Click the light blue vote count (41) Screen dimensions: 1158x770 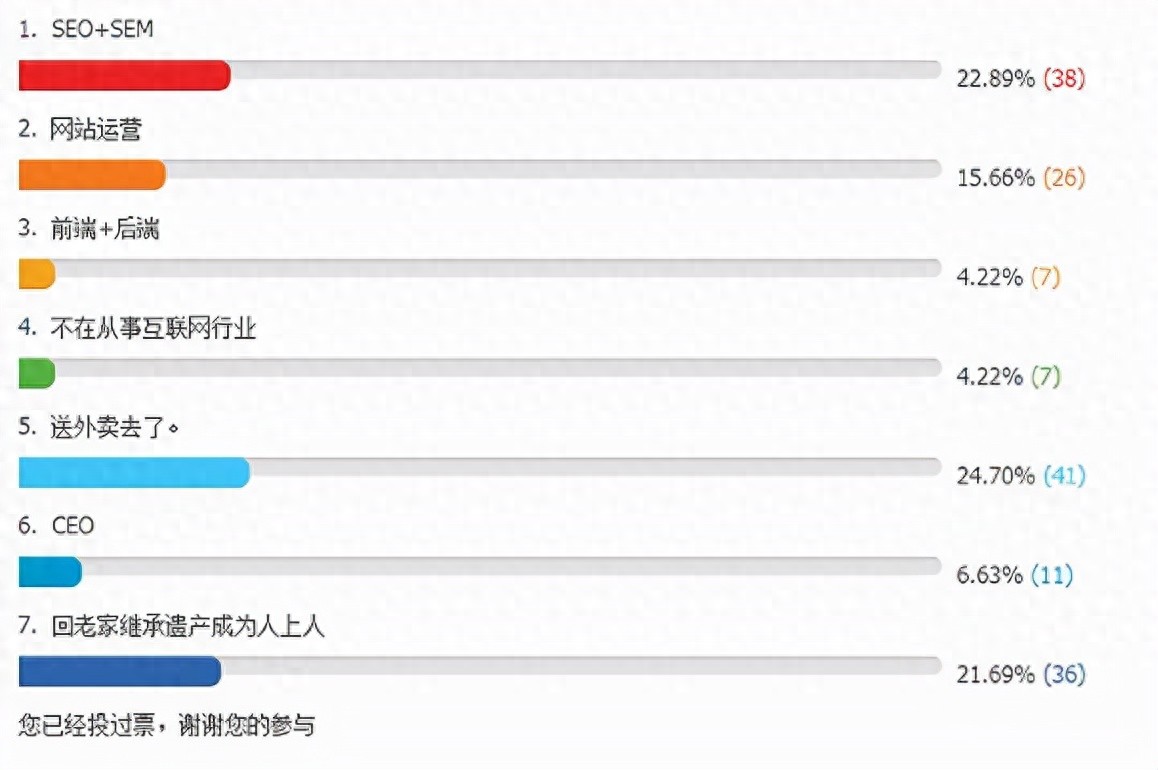1064,476
